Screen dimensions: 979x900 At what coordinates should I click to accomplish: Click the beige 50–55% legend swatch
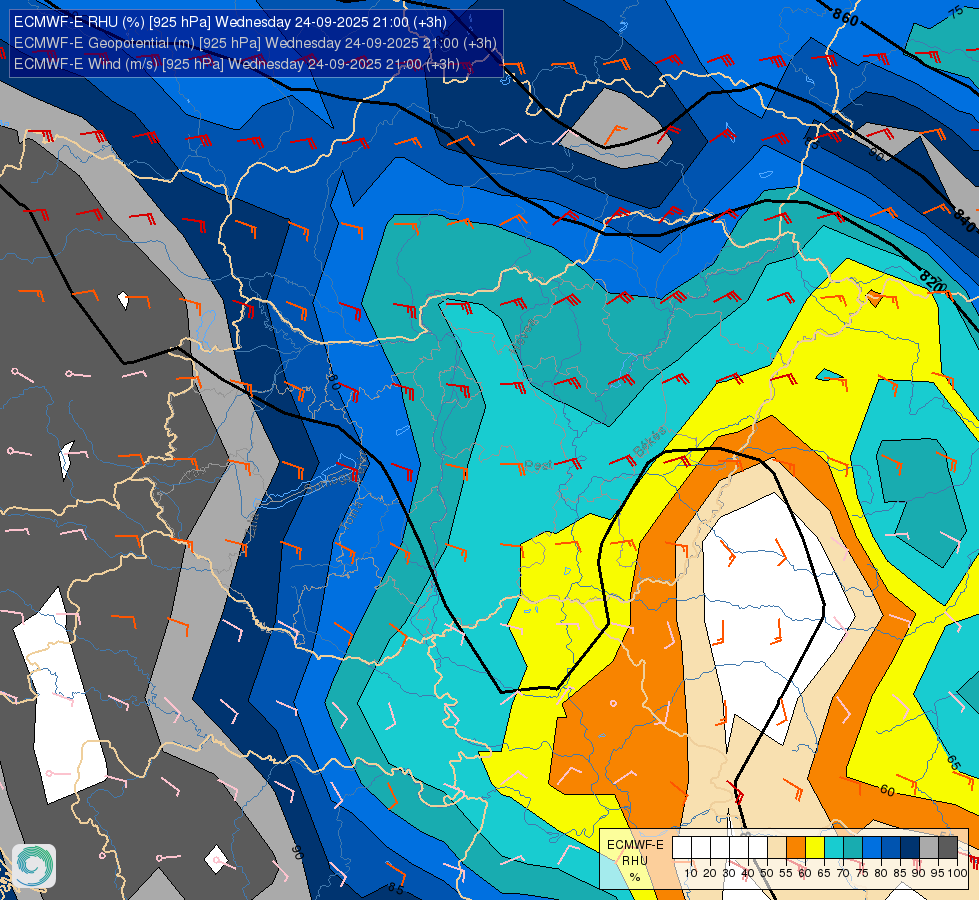[777, 848]
